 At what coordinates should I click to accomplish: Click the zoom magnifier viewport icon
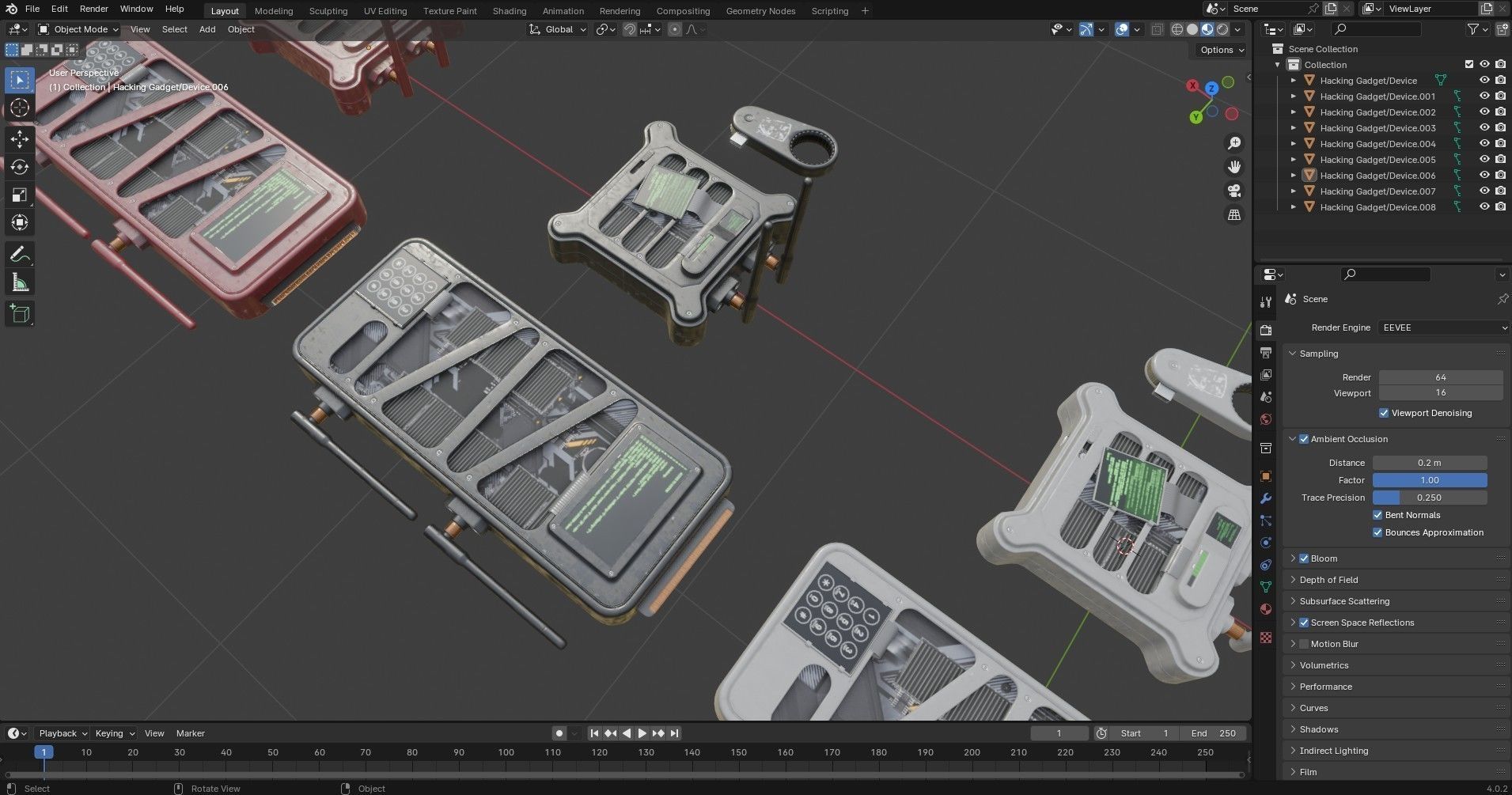(x=1234, y=143)
